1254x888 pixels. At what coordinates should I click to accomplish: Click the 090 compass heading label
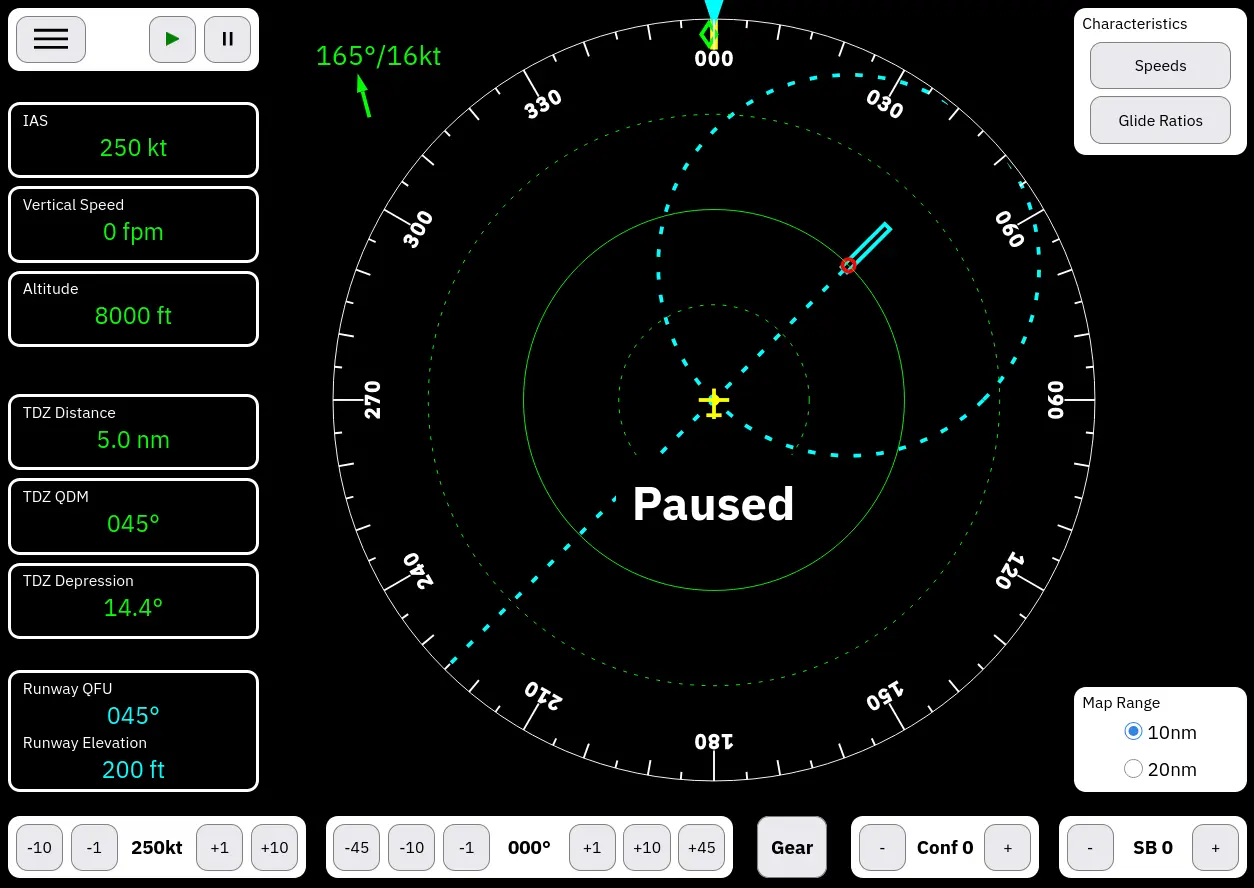1055,400
